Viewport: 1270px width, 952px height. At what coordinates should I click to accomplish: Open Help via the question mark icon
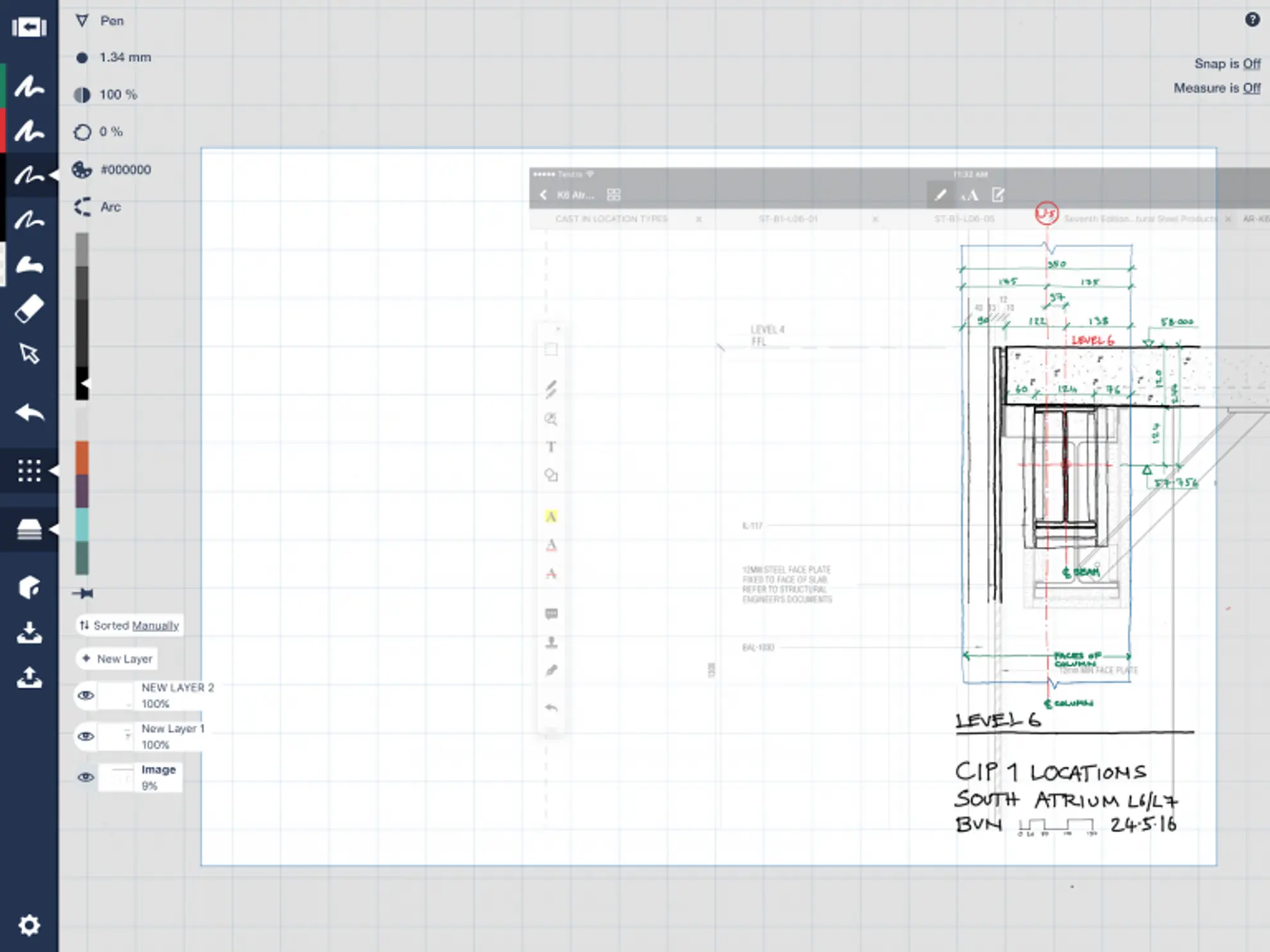[x=1252, y=19]
